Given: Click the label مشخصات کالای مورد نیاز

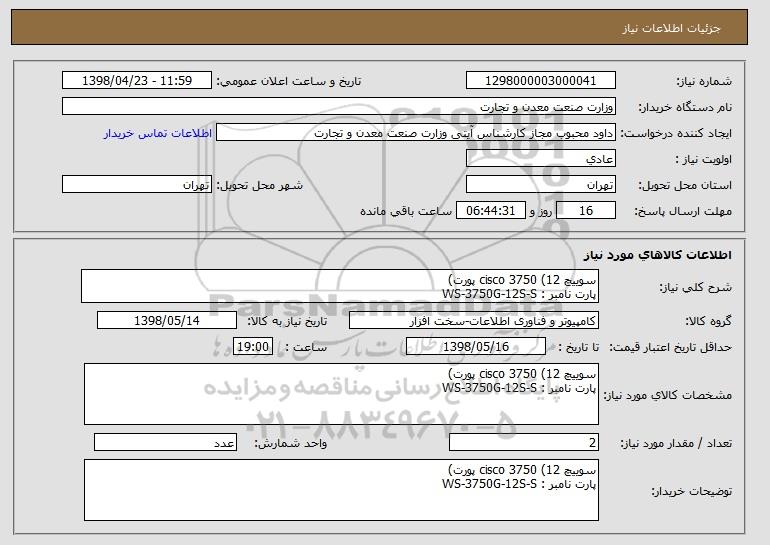Looking at the screenshot, I should [x=667, y=395].
